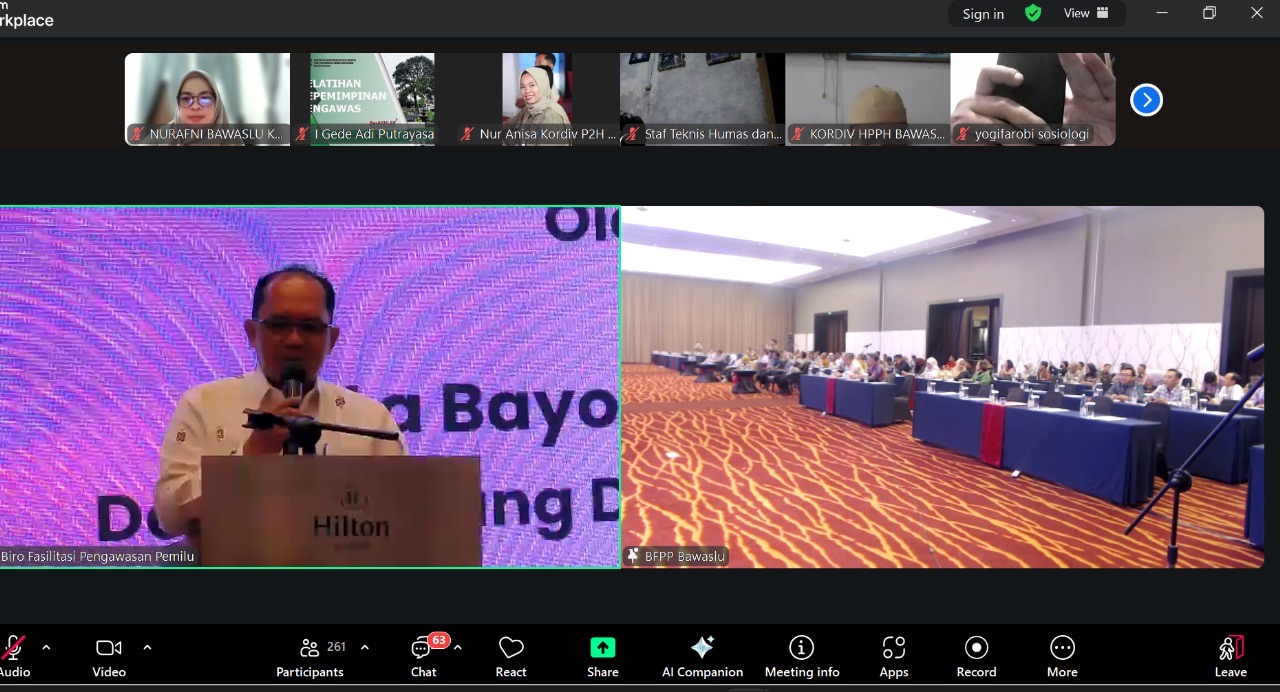Open the Apps menu
Viewport: 1280px width, 692px height.
[x=894, y=655]
